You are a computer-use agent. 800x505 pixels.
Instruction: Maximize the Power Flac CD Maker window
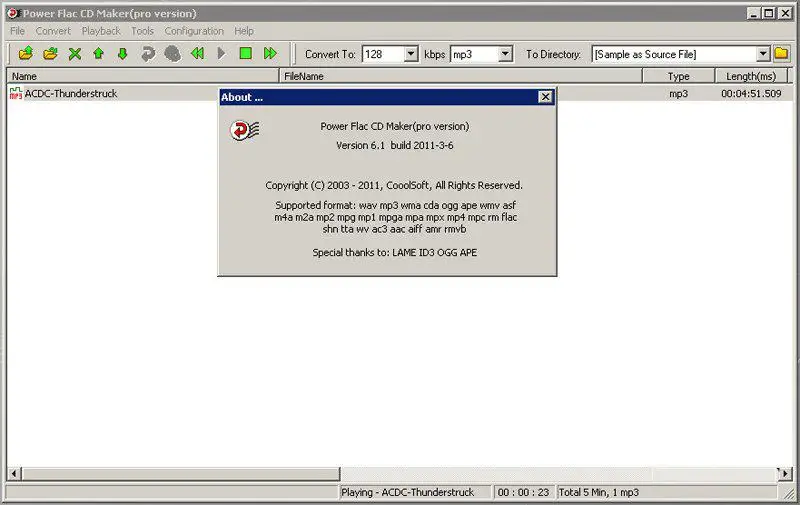[x=769, y=14]
